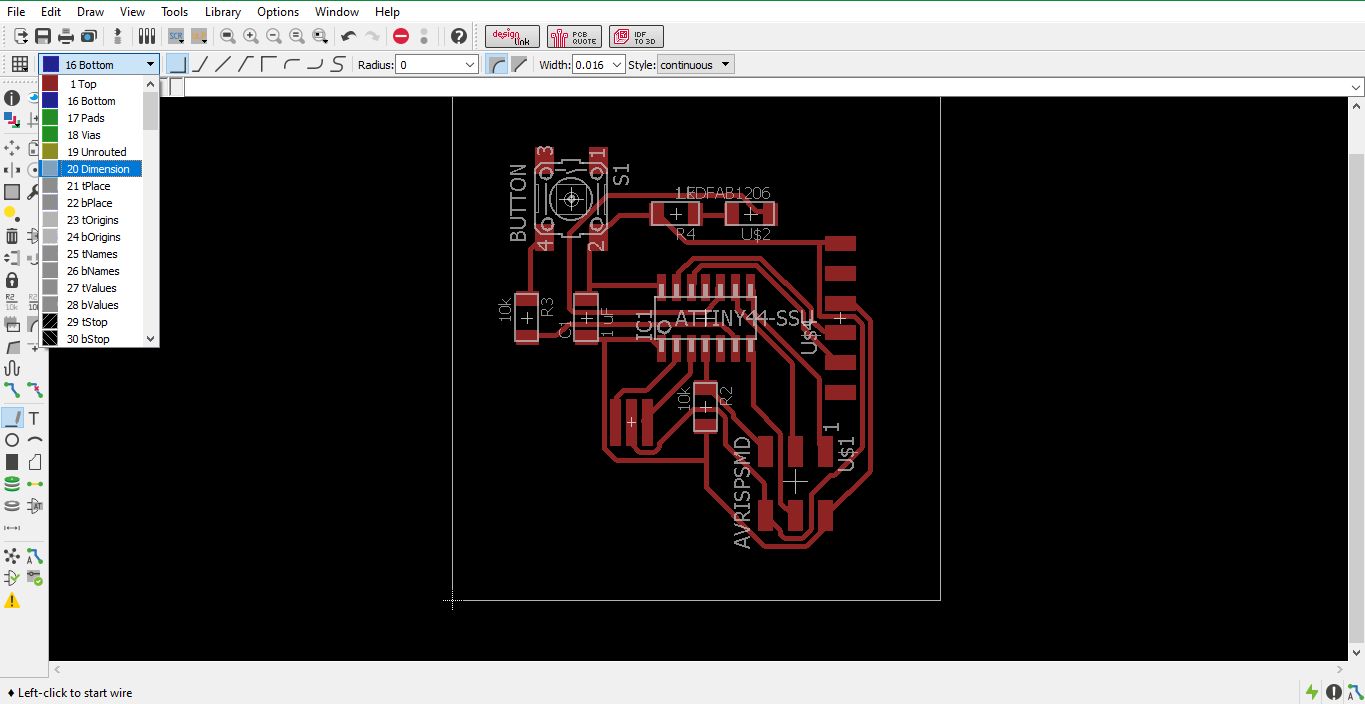Click the IDF to 3D button
Screen dimensions: 1365x704
click(x=636, y=37)
